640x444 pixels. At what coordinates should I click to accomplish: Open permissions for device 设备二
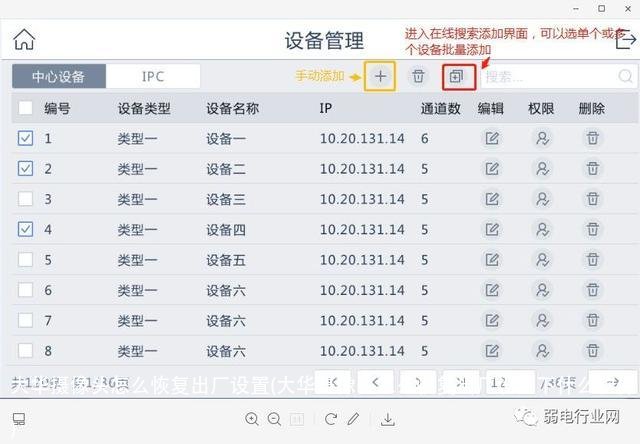[x=542, y=169]
